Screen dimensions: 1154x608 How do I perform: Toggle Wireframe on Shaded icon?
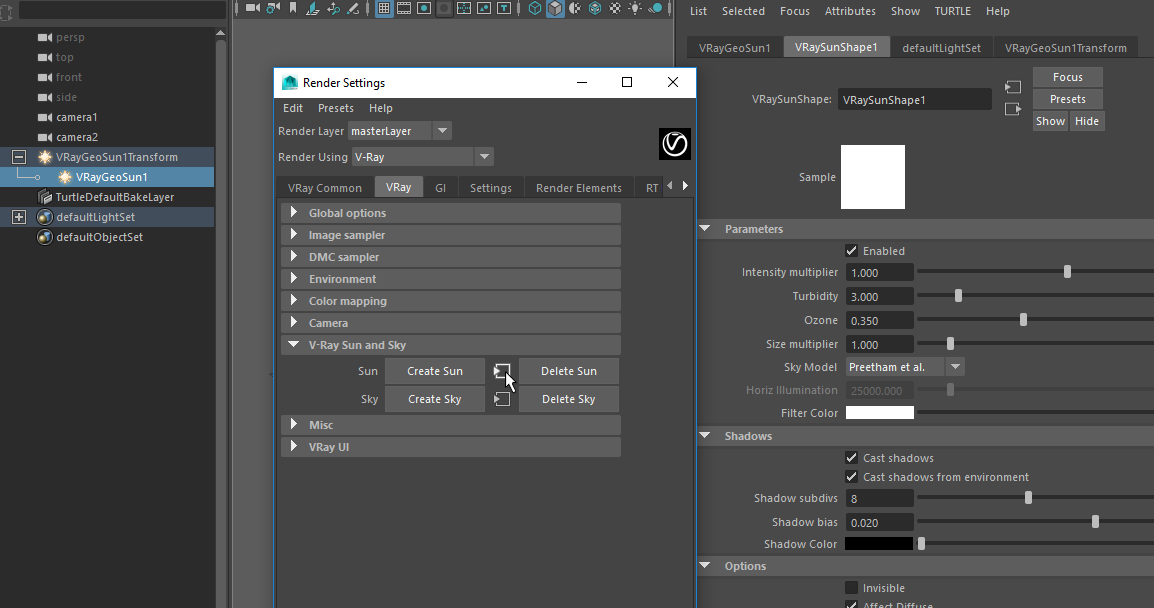tap(595, 8)
